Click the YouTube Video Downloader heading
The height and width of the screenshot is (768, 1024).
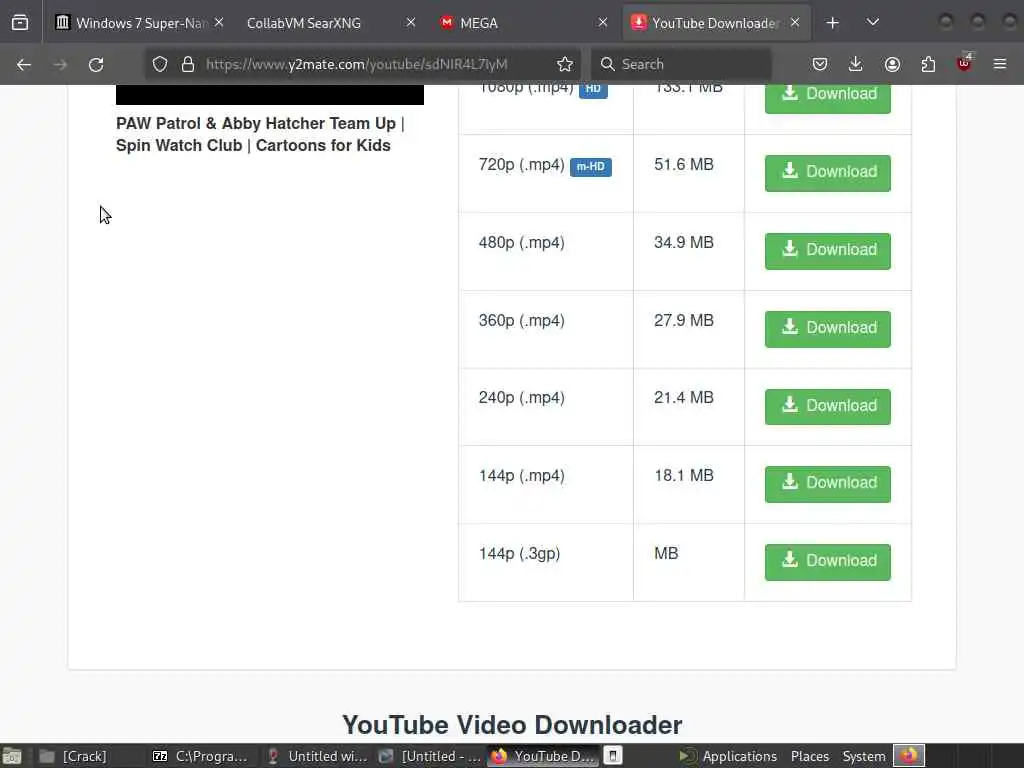coord(512,725)
